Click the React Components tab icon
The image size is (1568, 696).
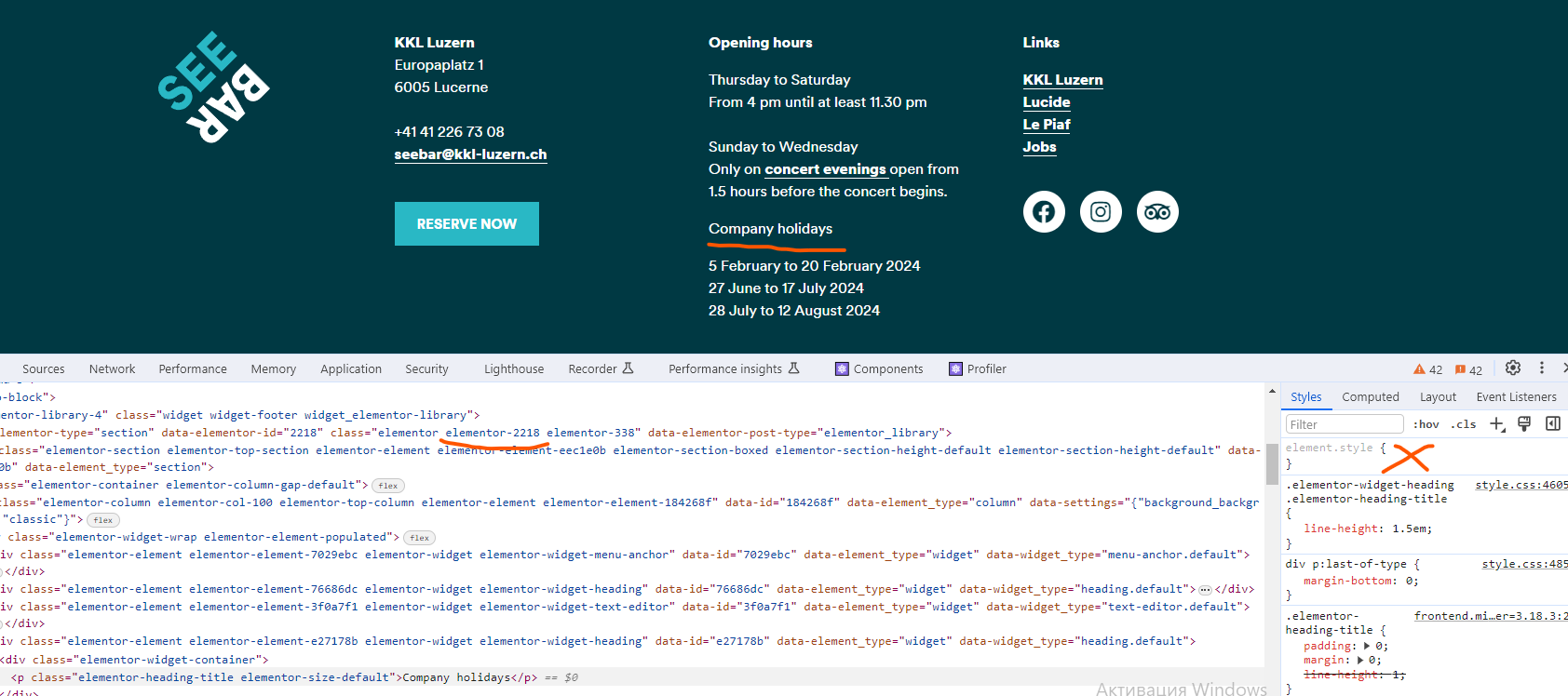[842, 368]
